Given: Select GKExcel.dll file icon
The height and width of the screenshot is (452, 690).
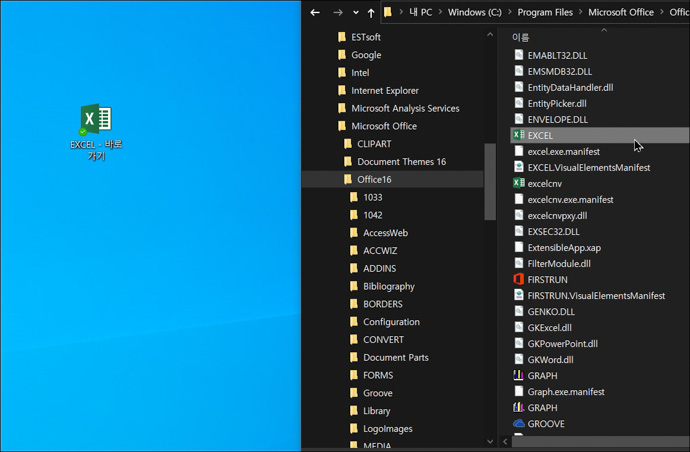Looking at the screenshot, I should (519, 327).
